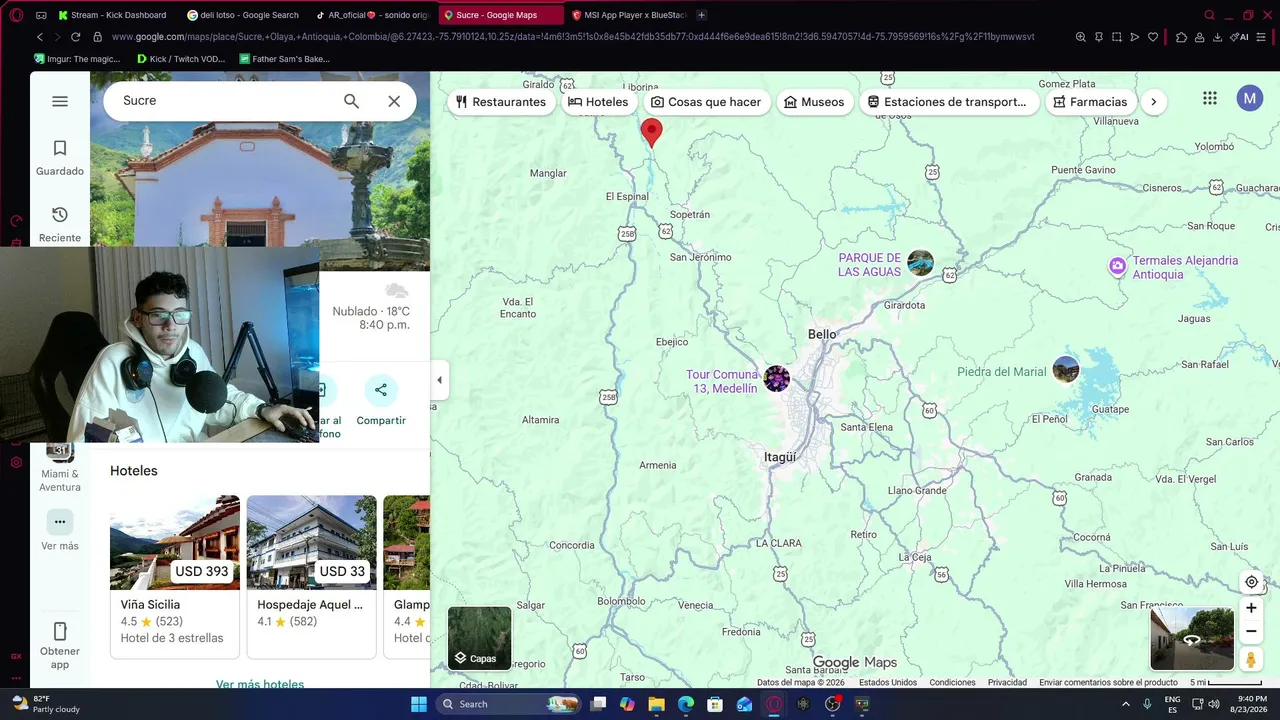Click Obtener app in the sidebar
The image size is (1280, 720).
(60, 645)
